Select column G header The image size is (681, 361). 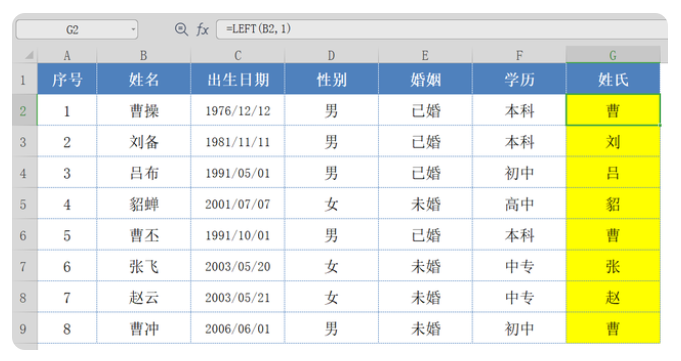coord(613,55)
